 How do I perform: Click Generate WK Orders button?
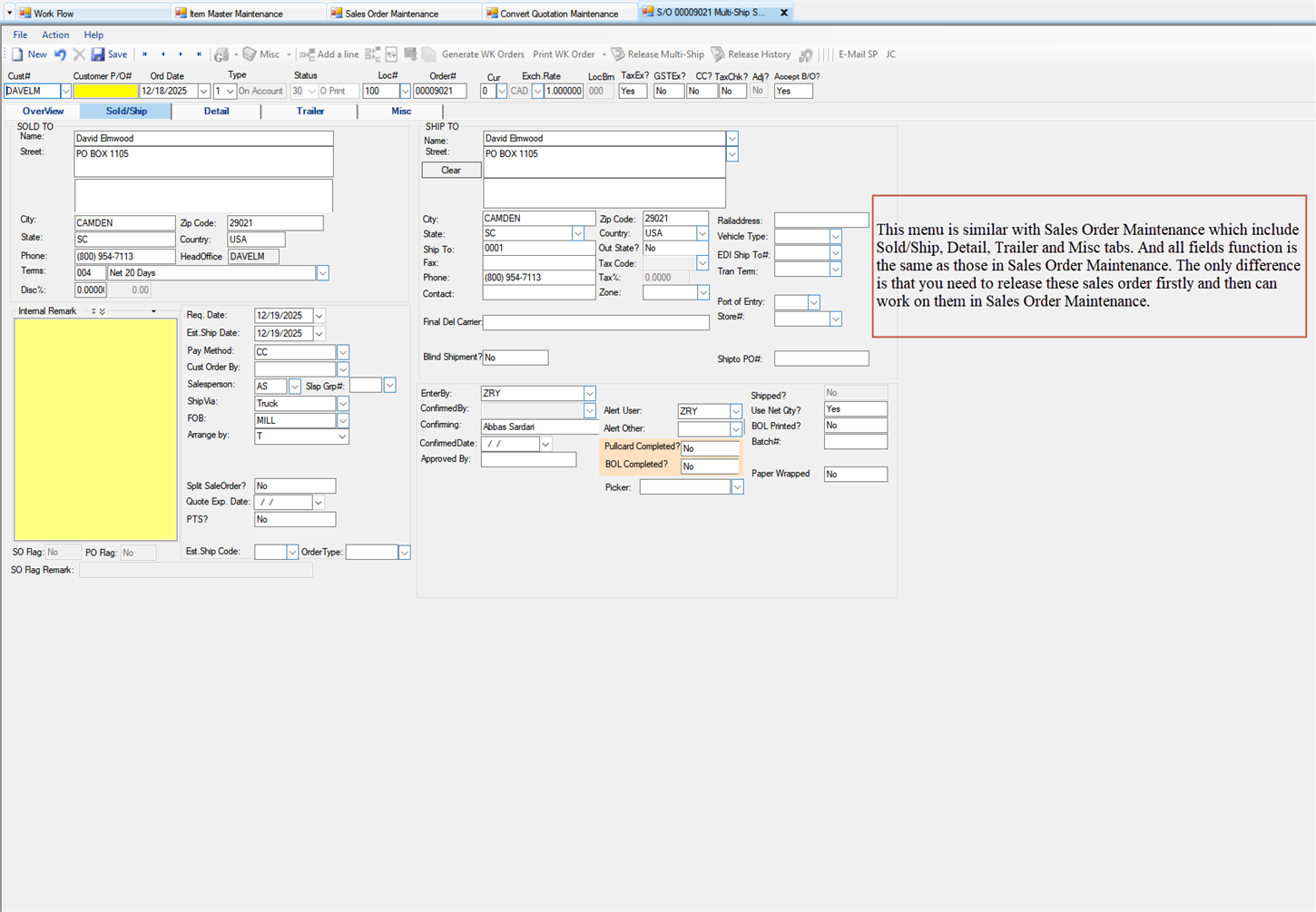(x=482, y=54)
